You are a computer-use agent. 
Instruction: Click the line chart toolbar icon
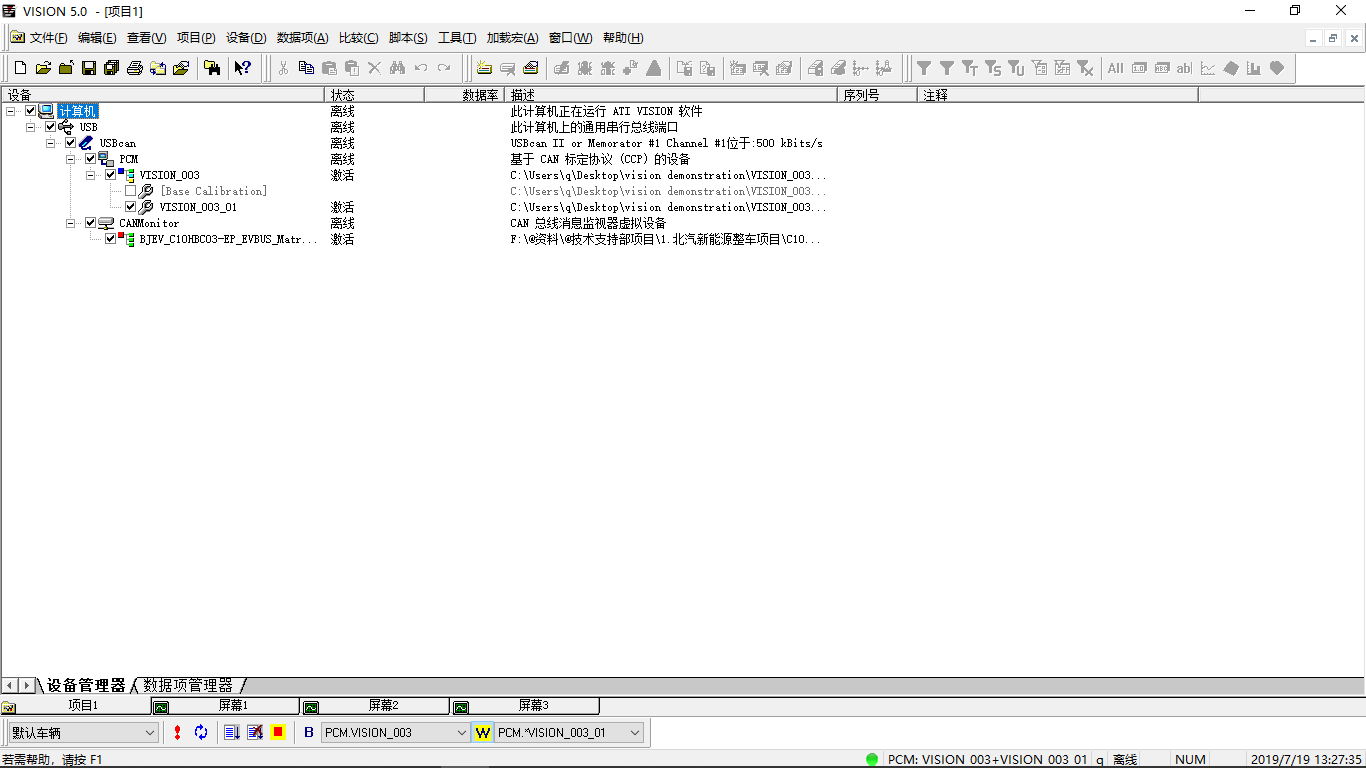[1208, 68]
